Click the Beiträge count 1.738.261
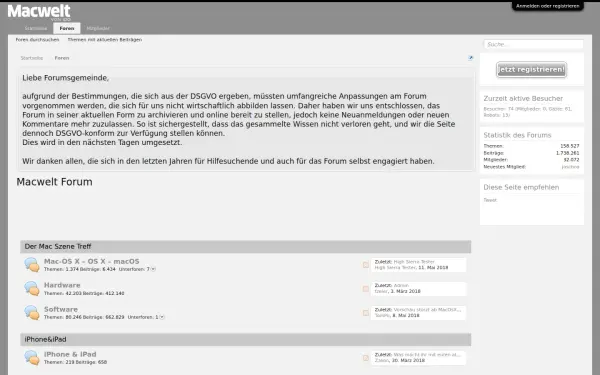The height and width of the screenshot is (375, 600). coord(567,153)
